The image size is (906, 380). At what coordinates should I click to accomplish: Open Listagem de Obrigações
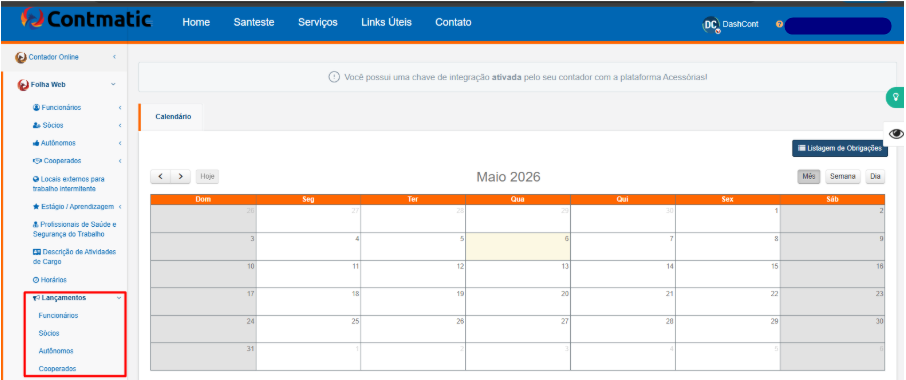840,148
